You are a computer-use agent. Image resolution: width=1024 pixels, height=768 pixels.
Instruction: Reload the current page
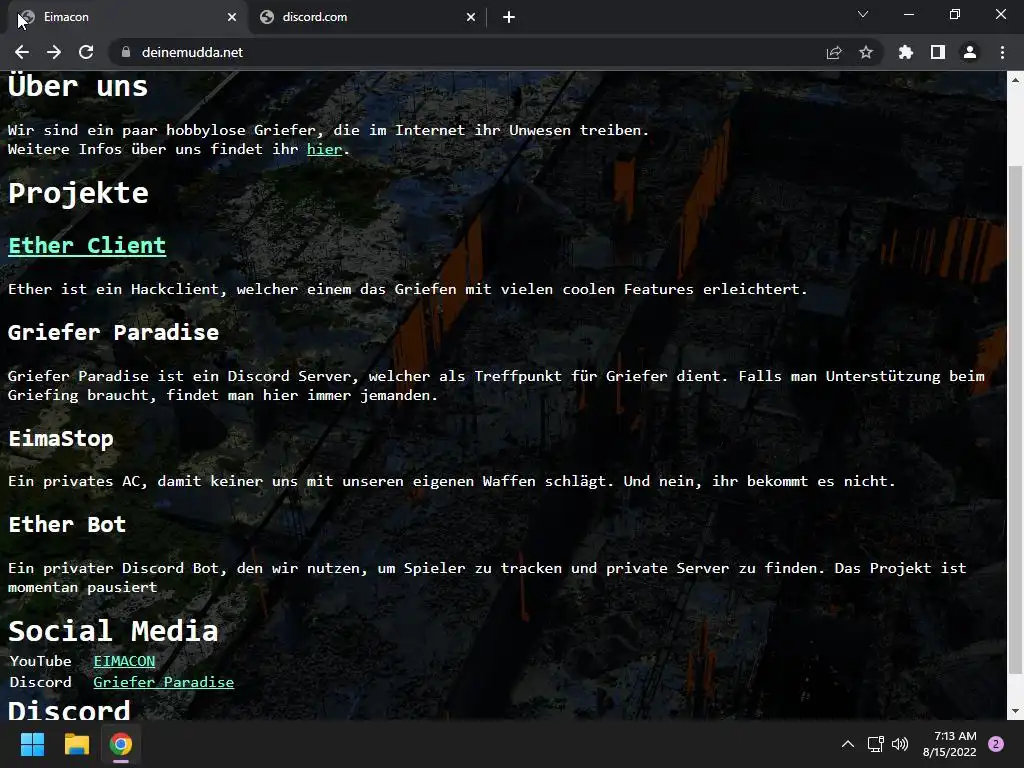tap(86, 52)
